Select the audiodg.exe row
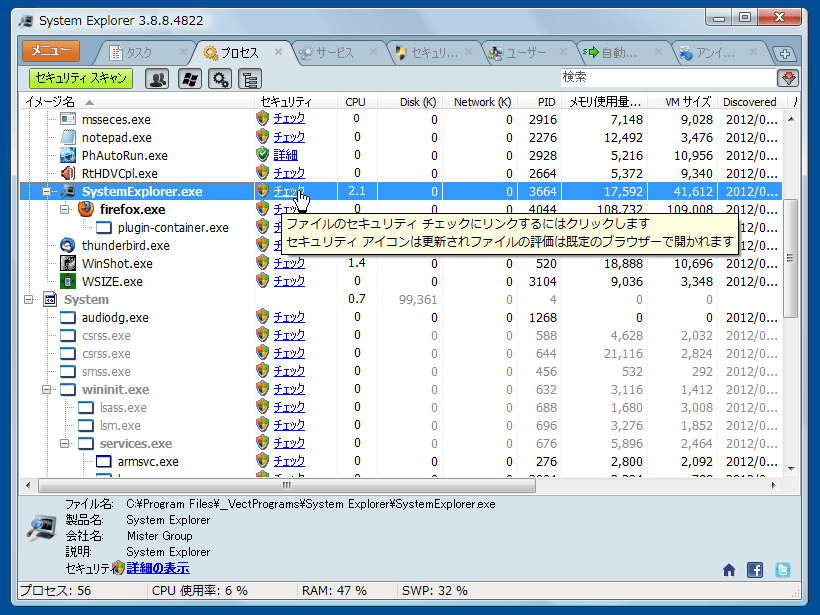This screenshot has height=615, width=820. [401, 317]
